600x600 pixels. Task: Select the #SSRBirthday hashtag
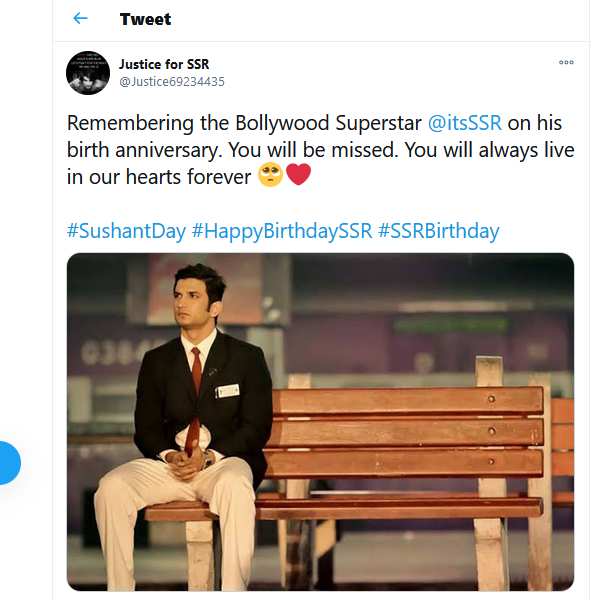[x=438, y=231]
